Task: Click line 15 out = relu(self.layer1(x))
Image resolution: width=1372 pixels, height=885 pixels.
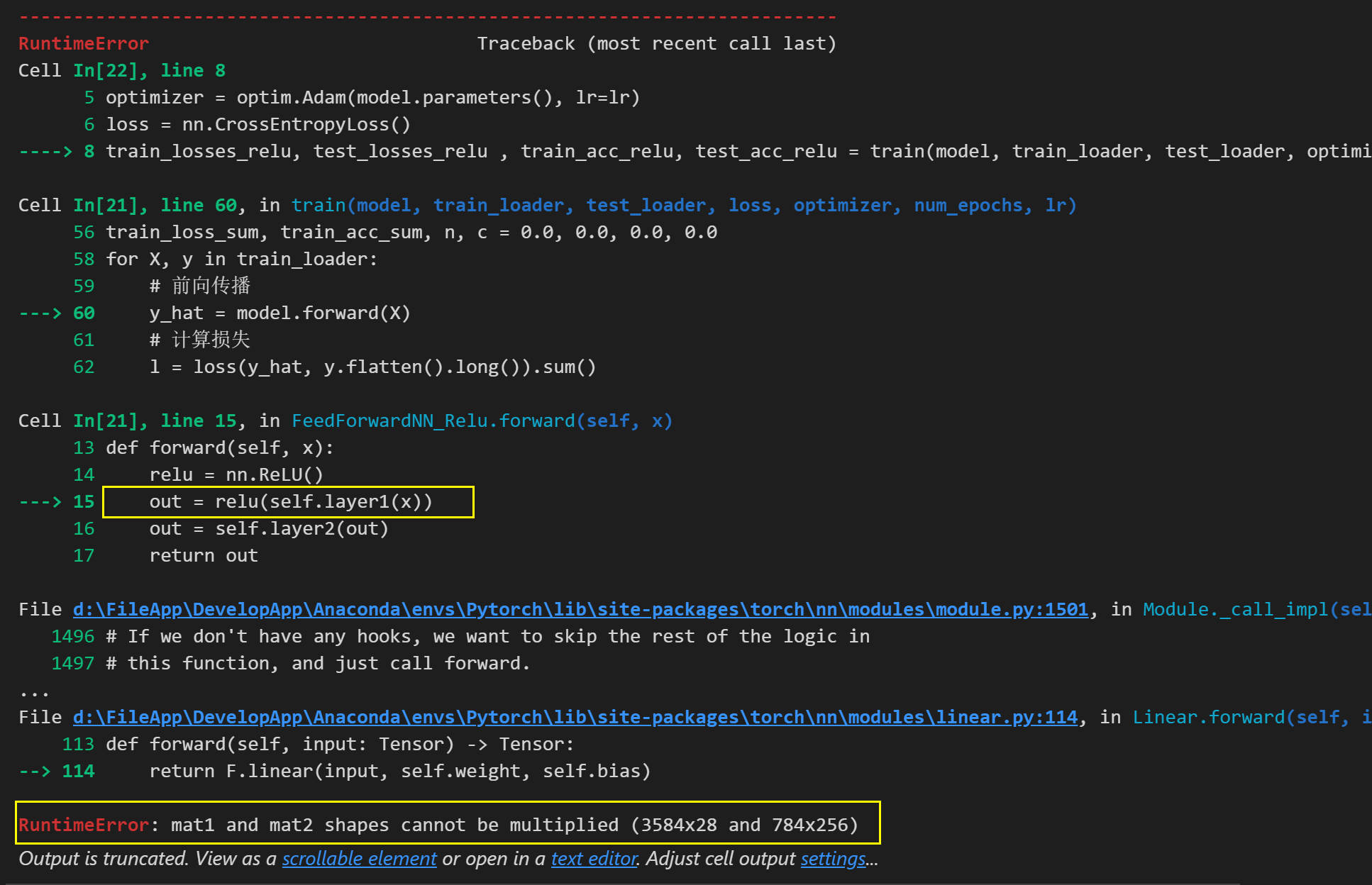Action: pos(291,501)
